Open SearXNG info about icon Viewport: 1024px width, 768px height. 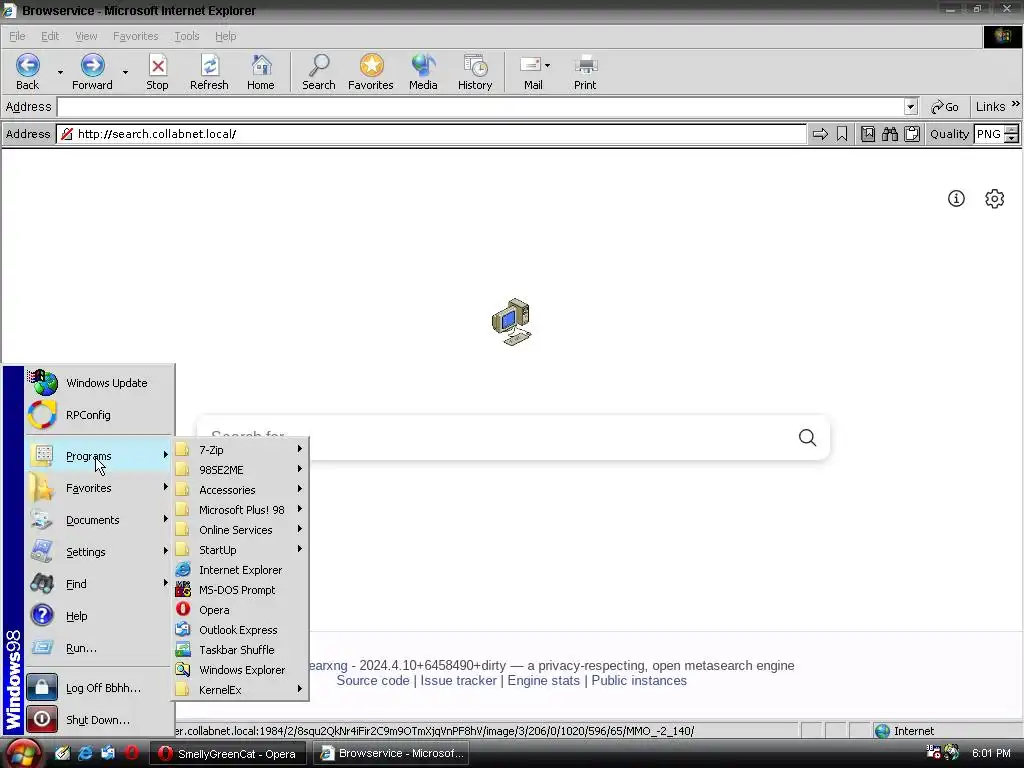(x=956, y=199)
